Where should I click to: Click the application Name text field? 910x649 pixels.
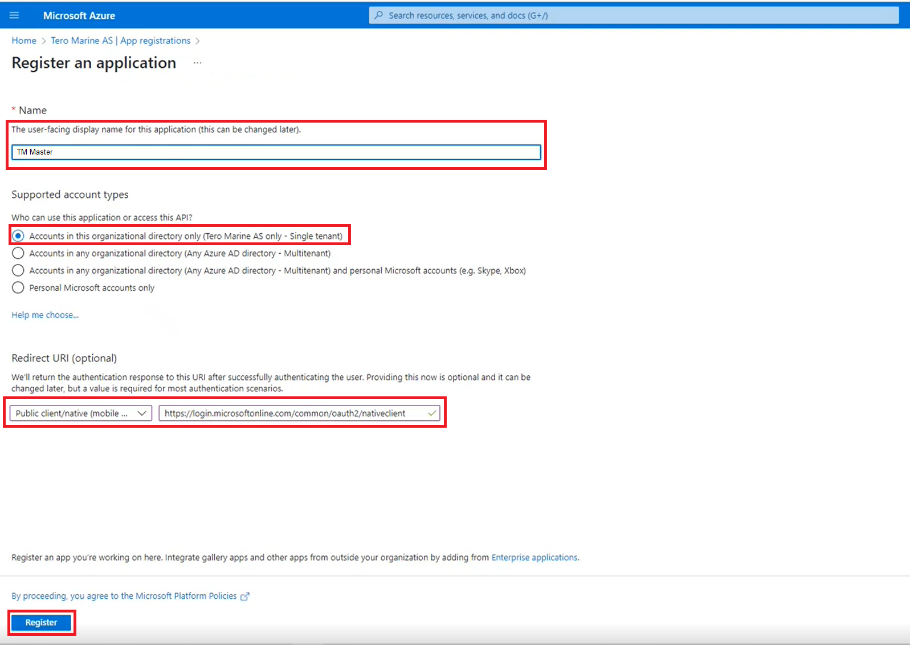coord(276,152)
